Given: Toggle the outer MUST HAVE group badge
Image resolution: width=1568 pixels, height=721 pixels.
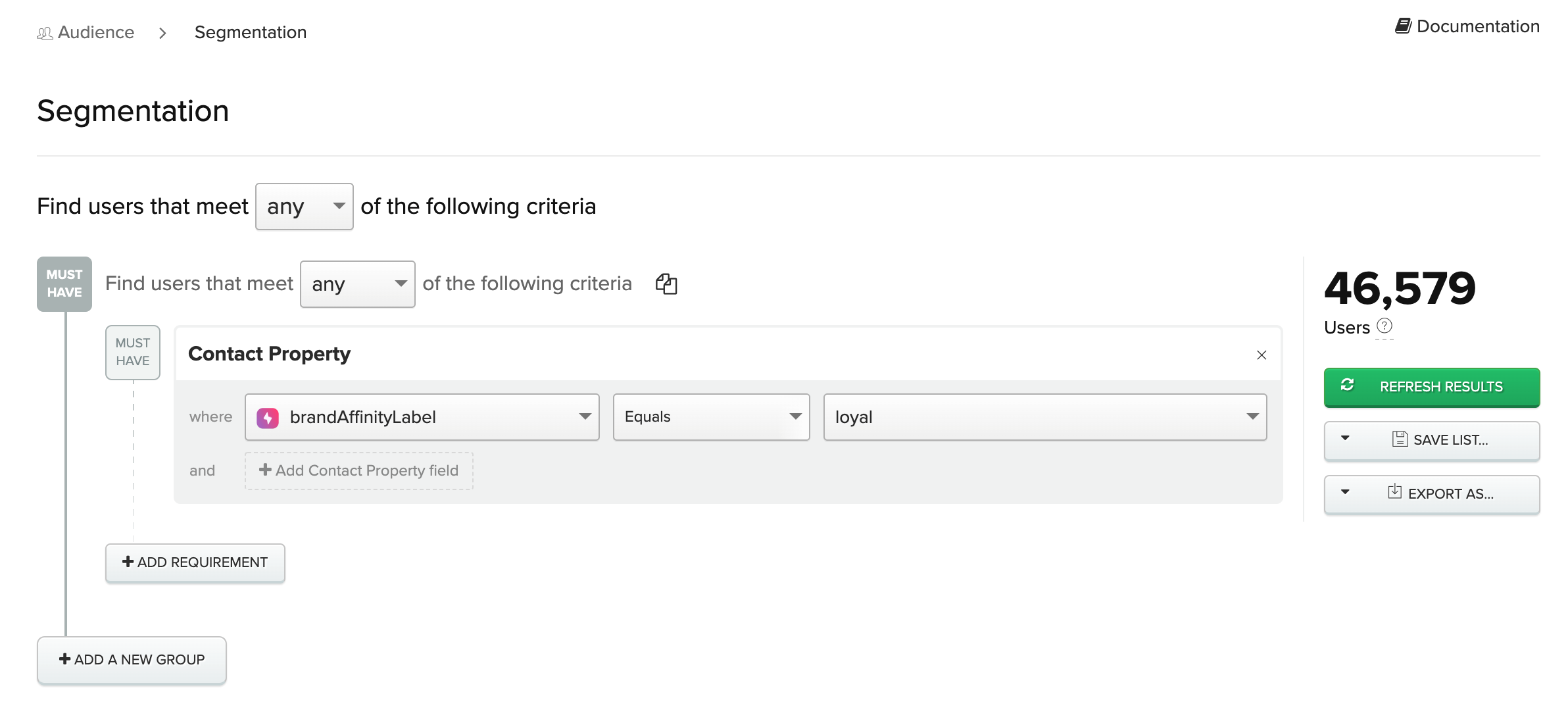Looking at the screenshot, I should click(64, 284).
